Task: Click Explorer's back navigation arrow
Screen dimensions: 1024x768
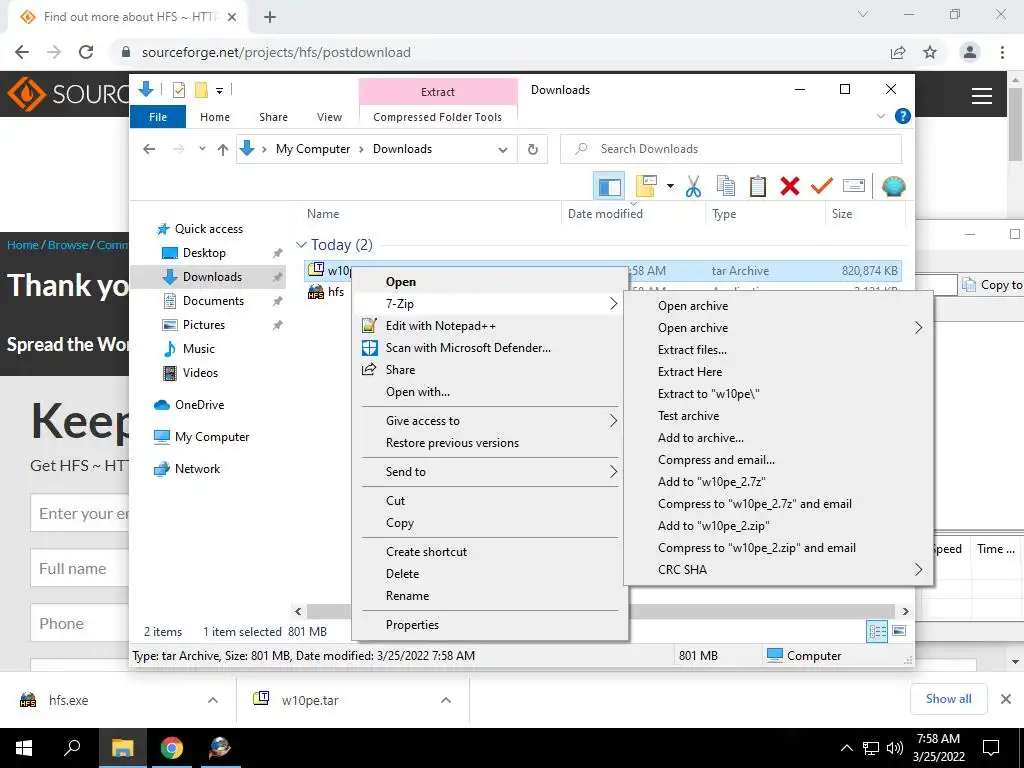Action: 149,149
